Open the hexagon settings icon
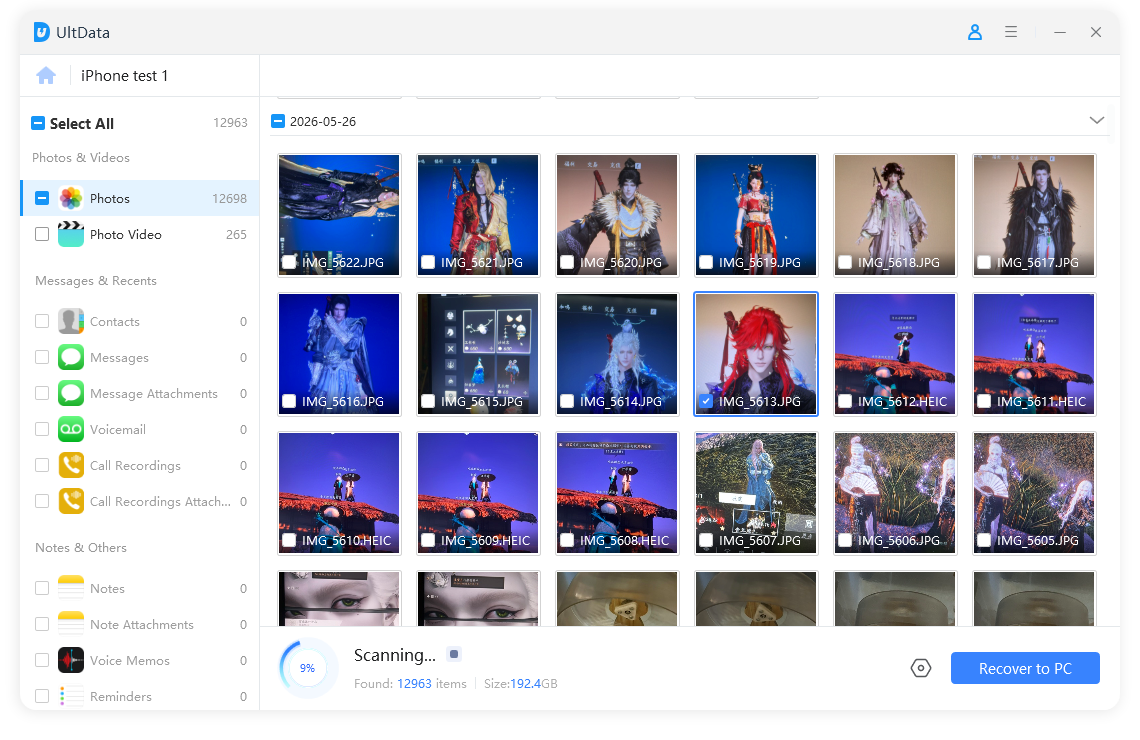This screenshot has width=1140, height=740. coord(920,668)
